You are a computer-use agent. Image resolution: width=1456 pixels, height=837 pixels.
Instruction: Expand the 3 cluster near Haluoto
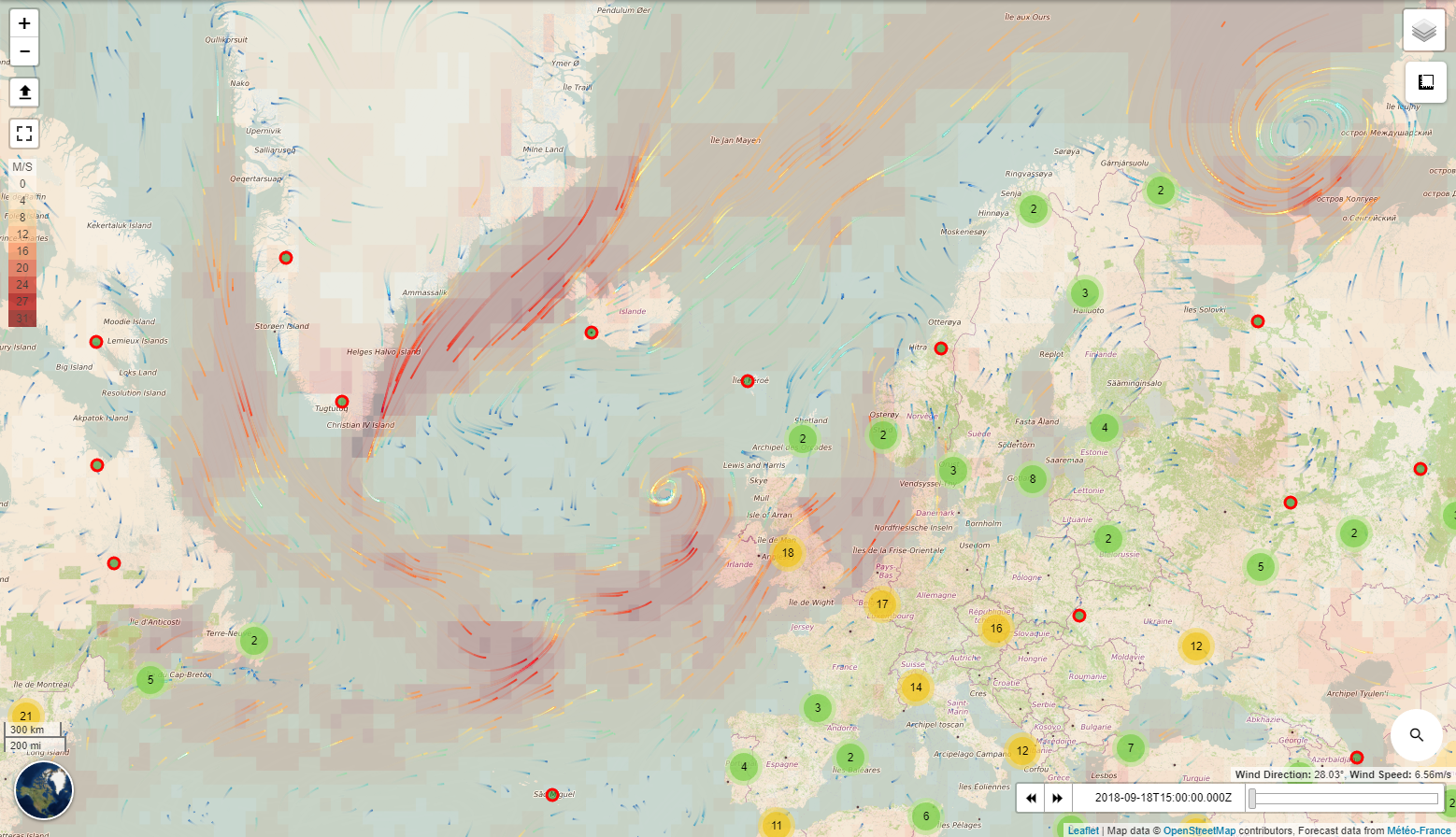tap(1085, 292)
